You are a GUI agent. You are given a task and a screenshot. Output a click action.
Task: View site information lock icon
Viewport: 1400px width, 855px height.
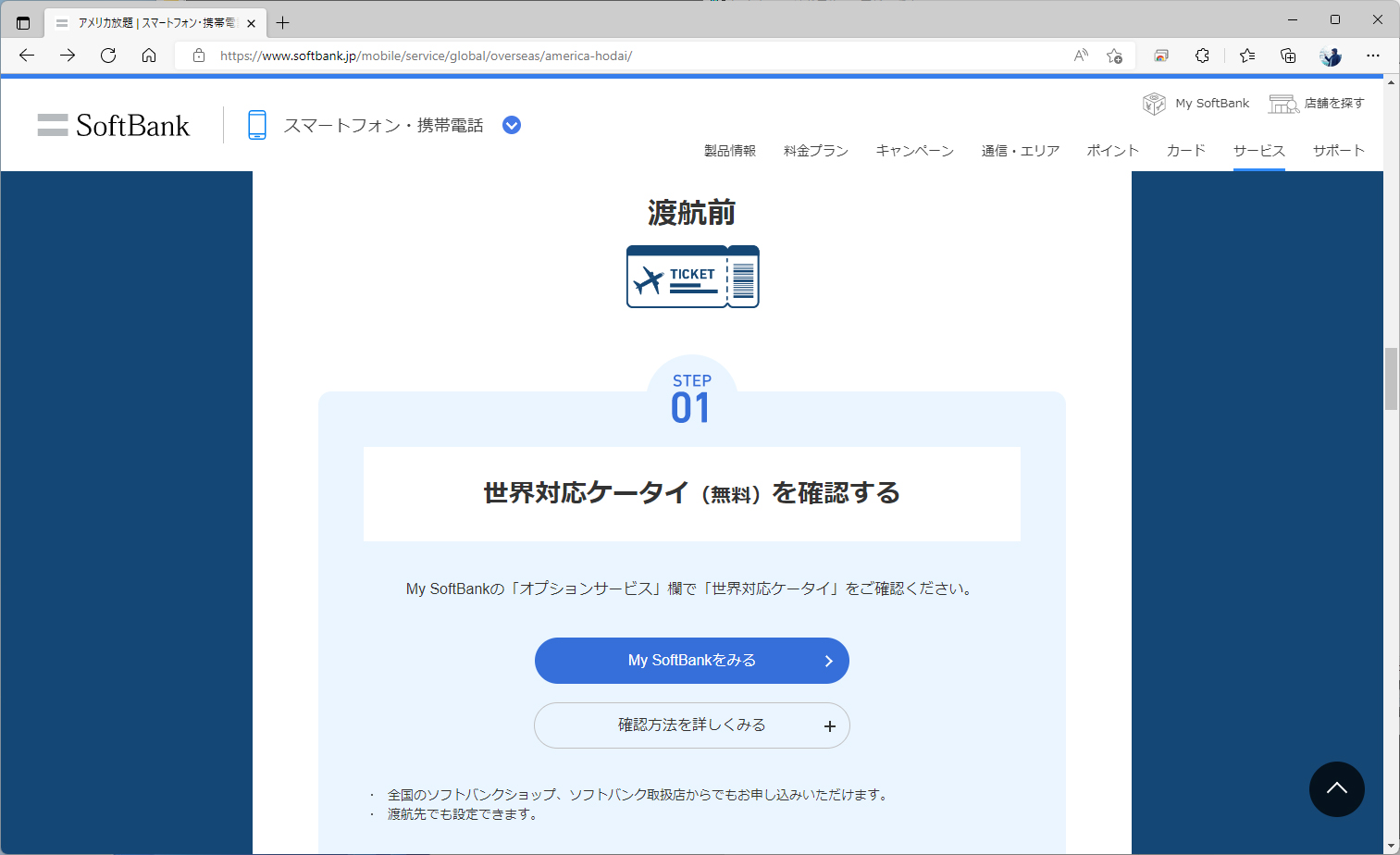click(198, 56)
